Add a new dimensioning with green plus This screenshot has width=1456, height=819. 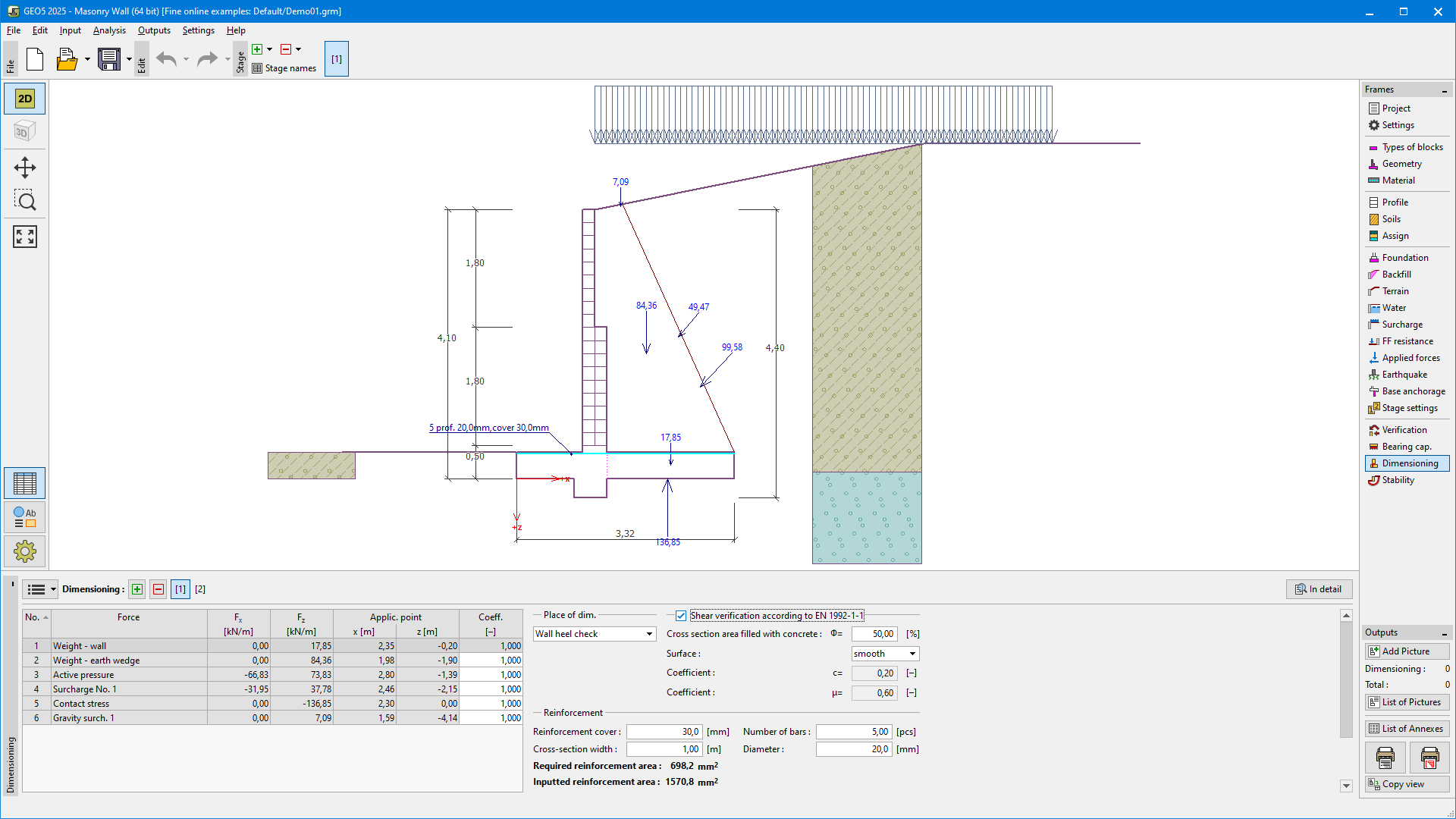137,589
